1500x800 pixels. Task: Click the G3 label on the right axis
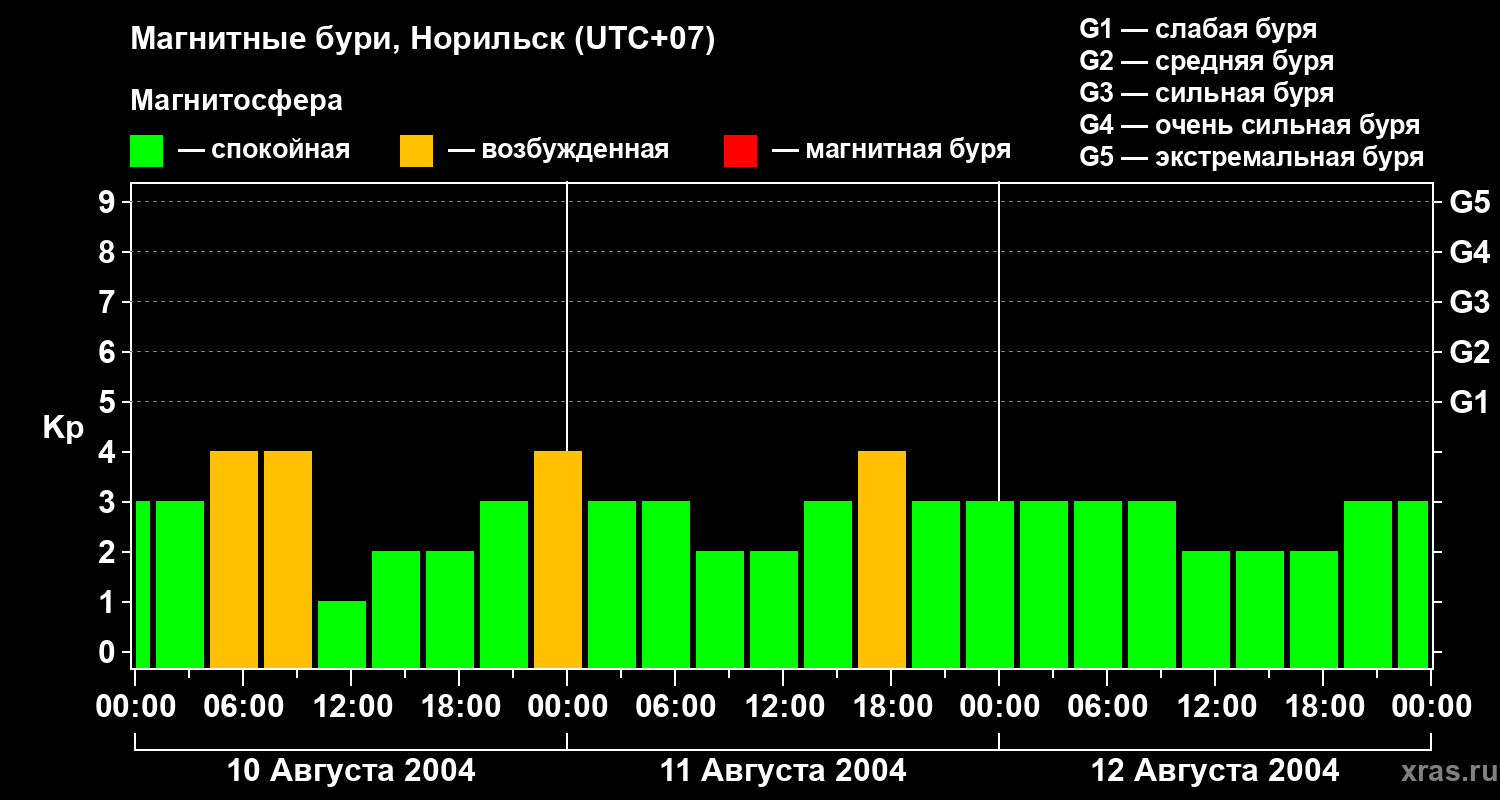pyautogui.click(x=1469, y=302)
